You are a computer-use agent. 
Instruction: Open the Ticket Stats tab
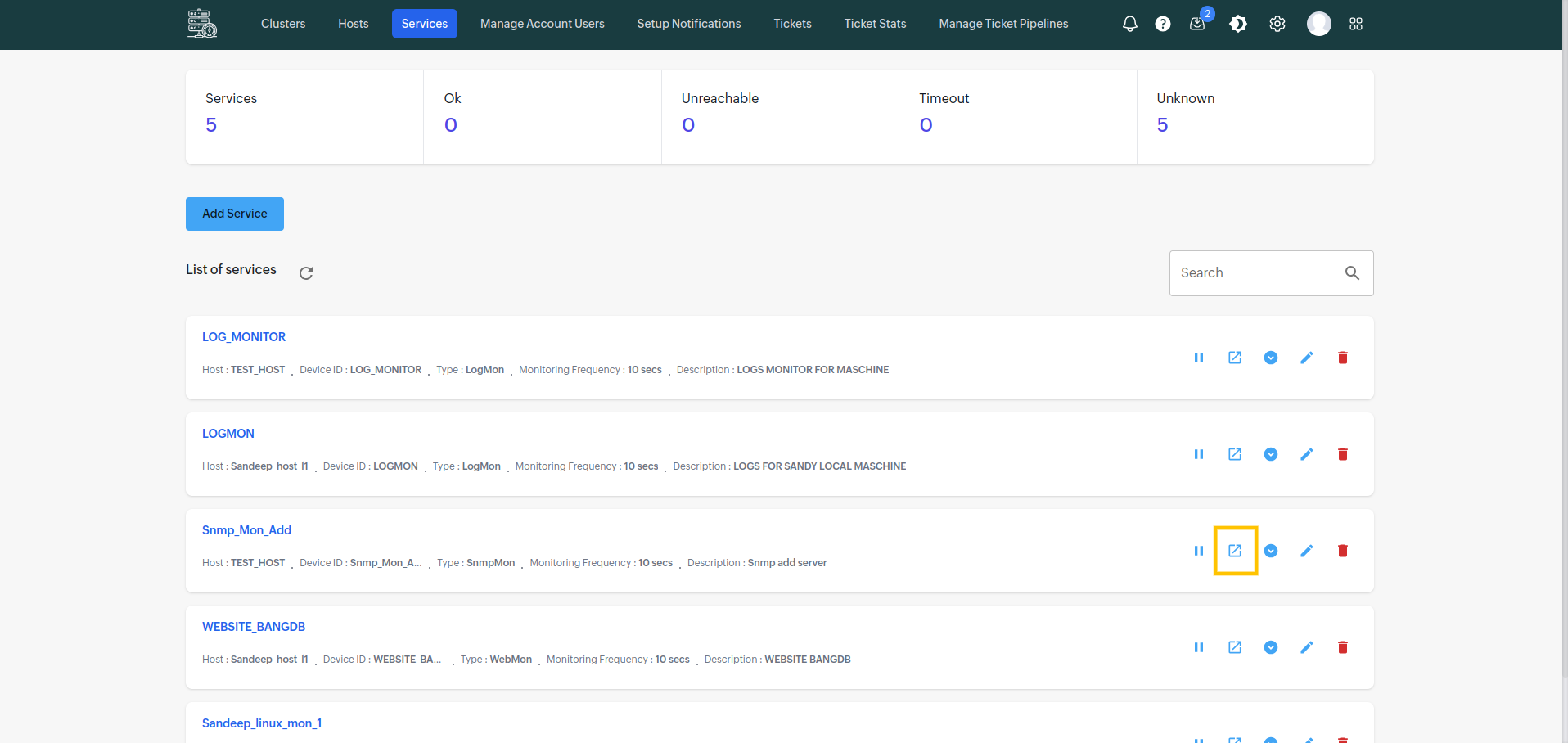coord(876,24)
